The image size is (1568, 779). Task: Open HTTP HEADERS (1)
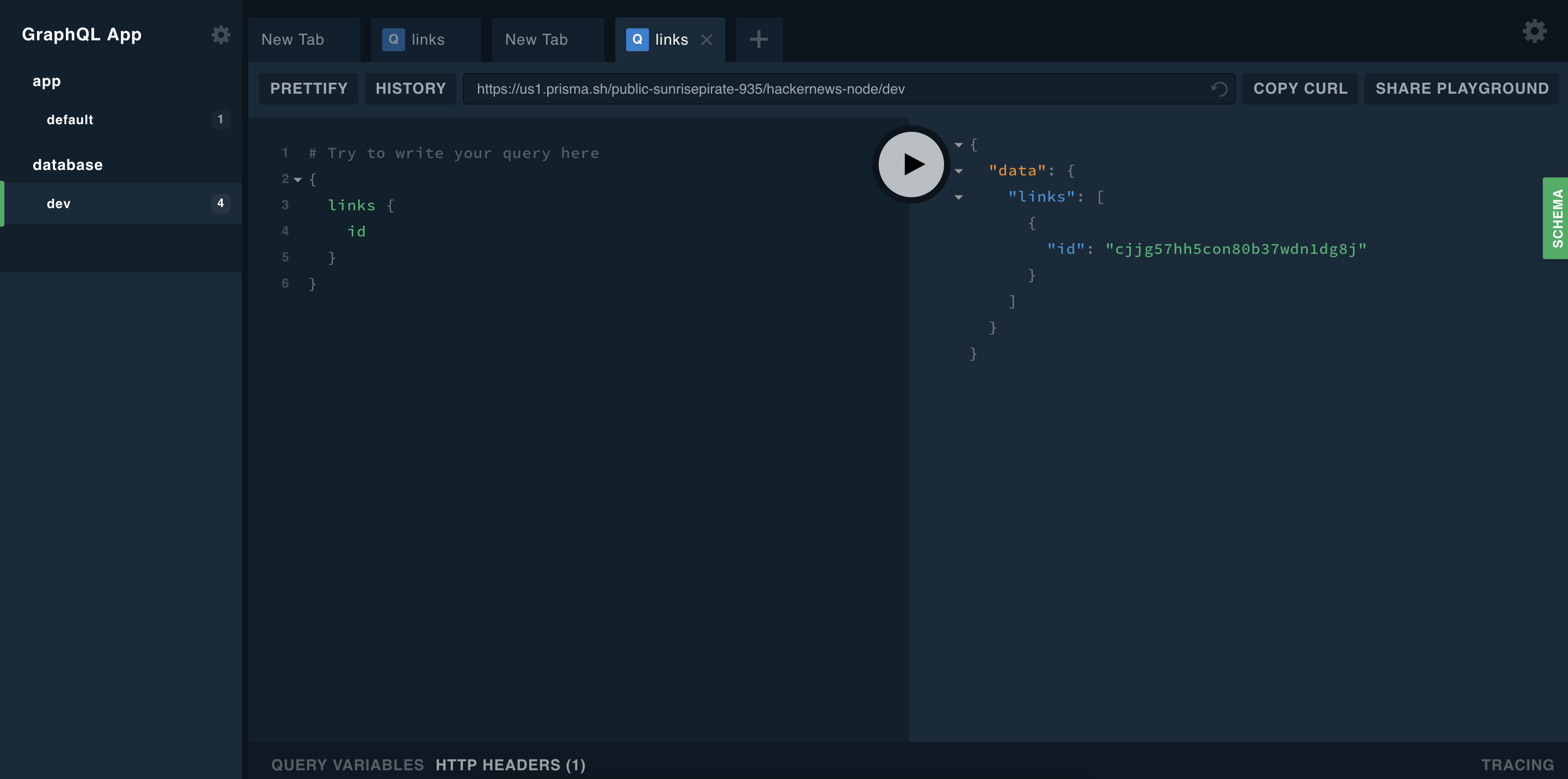point(510,765)
